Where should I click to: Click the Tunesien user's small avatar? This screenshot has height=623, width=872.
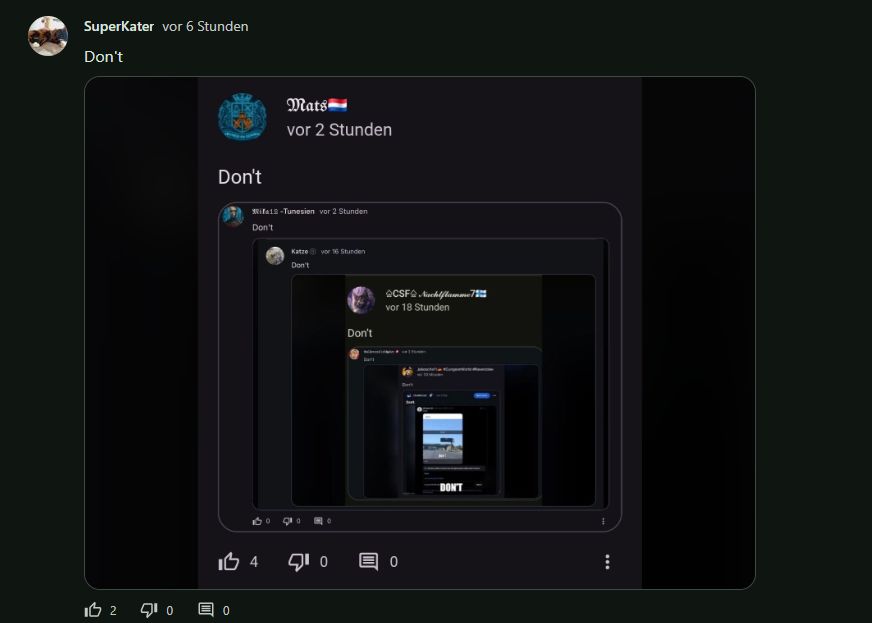click(233, 216)
